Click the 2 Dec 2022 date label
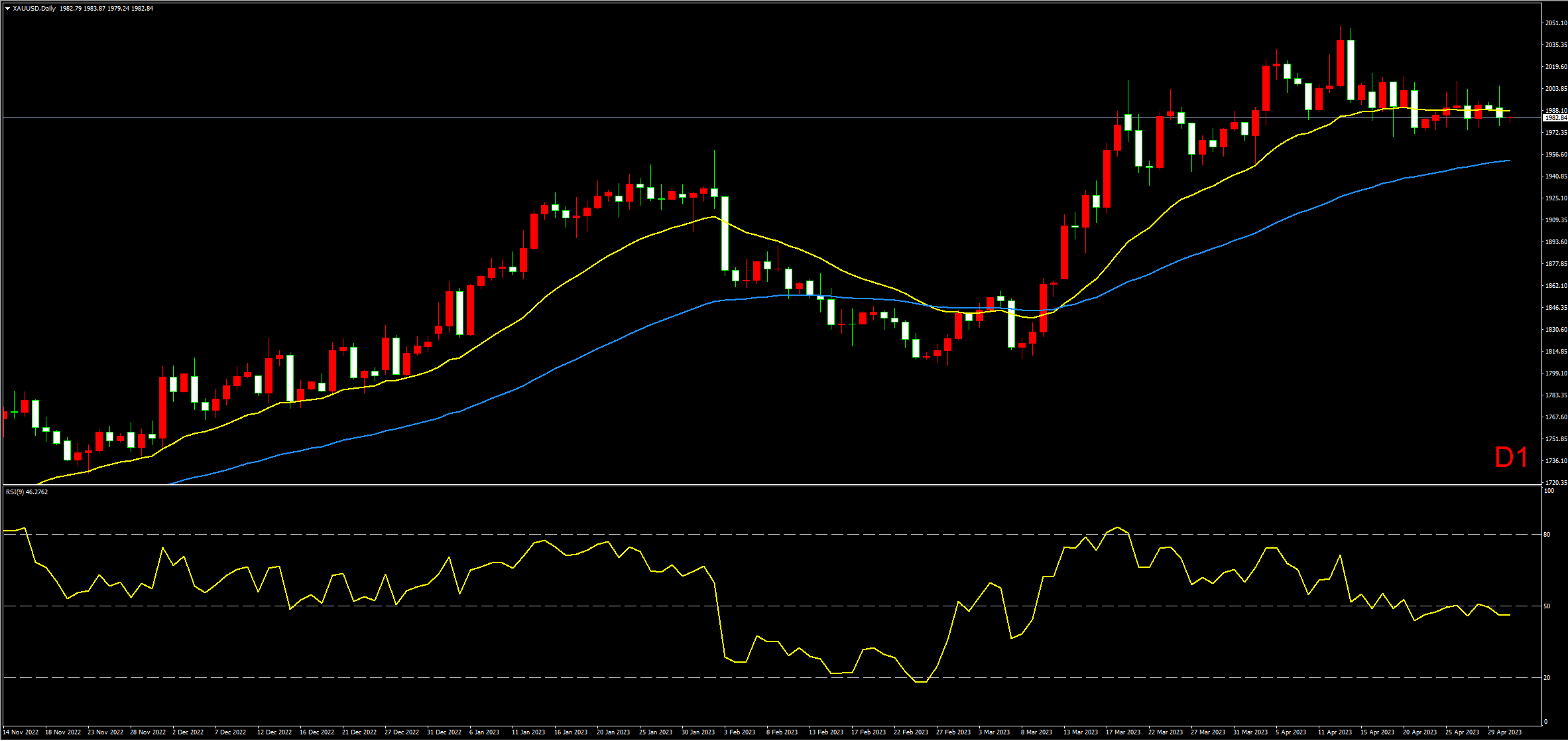The width and height of the screenshot is (1568, 741). click(x=188, y=732)
